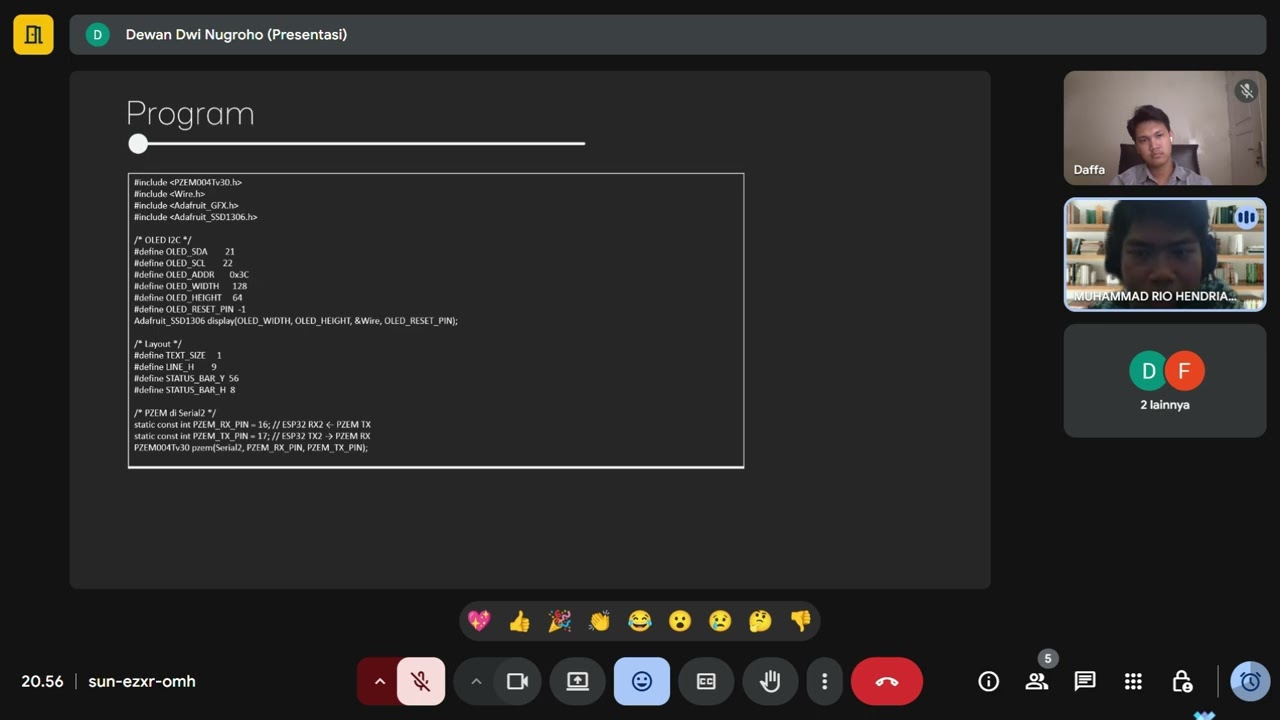Click the green D avatar beside Dewan Dwi Nugroho
The height and width of the screenshot is (720, 1280).
coord(97,35)
